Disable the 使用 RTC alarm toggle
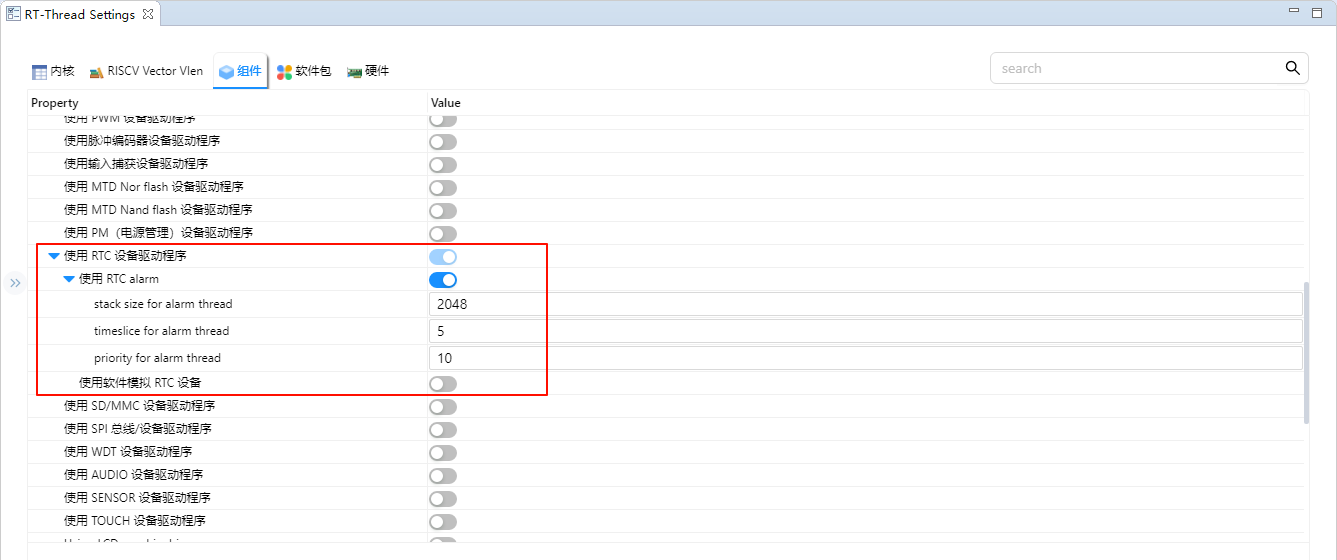Image resolution: width=1337 pixels, height=560 pixels. (x=443, y=280)
